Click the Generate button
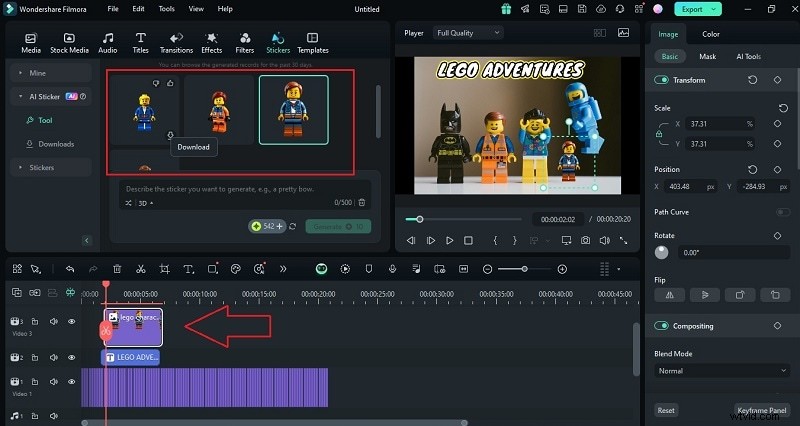This screenshot has height=426, width=800. pyautogui.click(x=338, y=227)
